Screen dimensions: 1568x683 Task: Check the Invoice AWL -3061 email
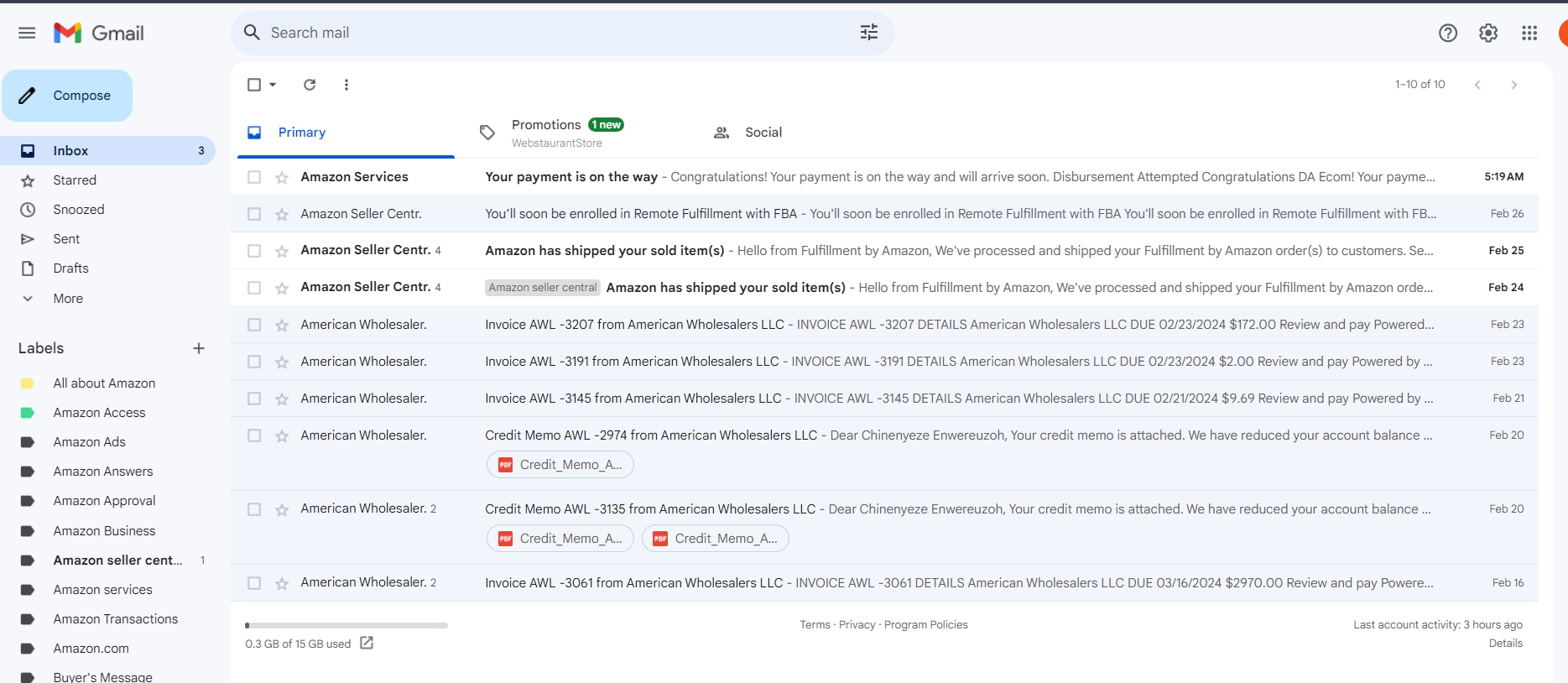254,583
